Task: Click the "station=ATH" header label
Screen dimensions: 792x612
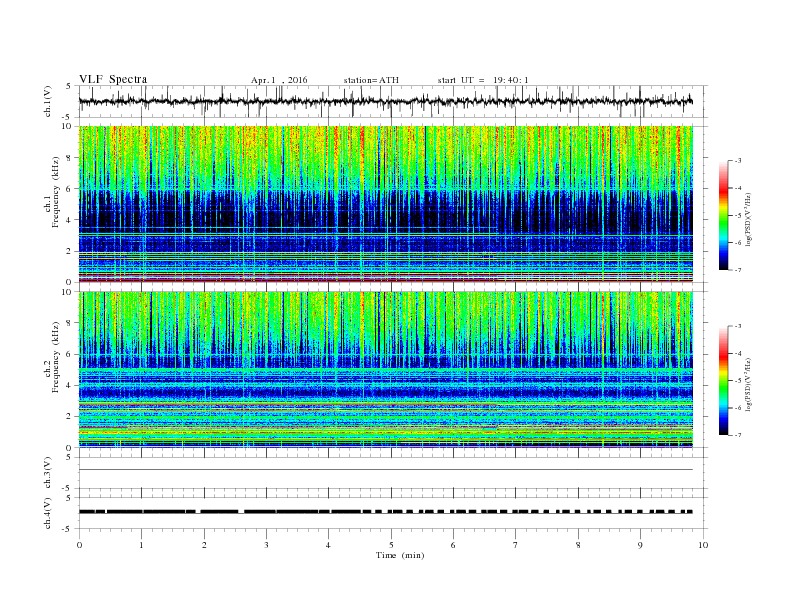Action: (x=371, y=80)
